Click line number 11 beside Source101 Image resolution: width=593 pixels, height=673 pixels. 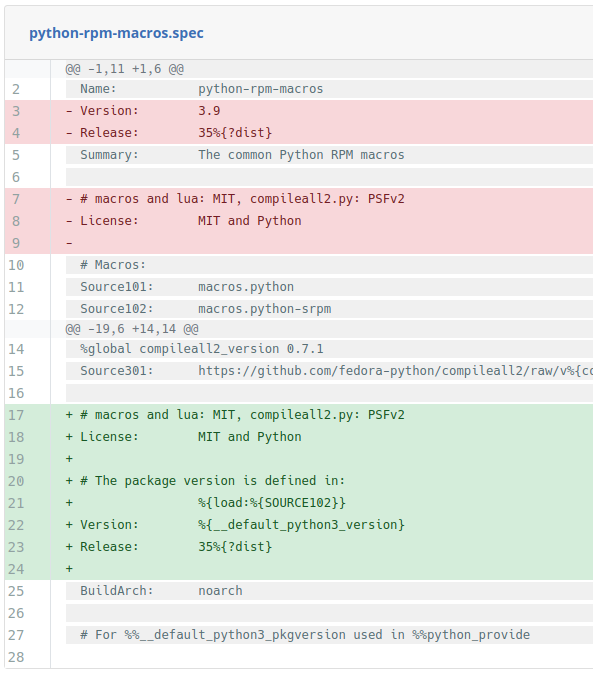tap(16, 287)
